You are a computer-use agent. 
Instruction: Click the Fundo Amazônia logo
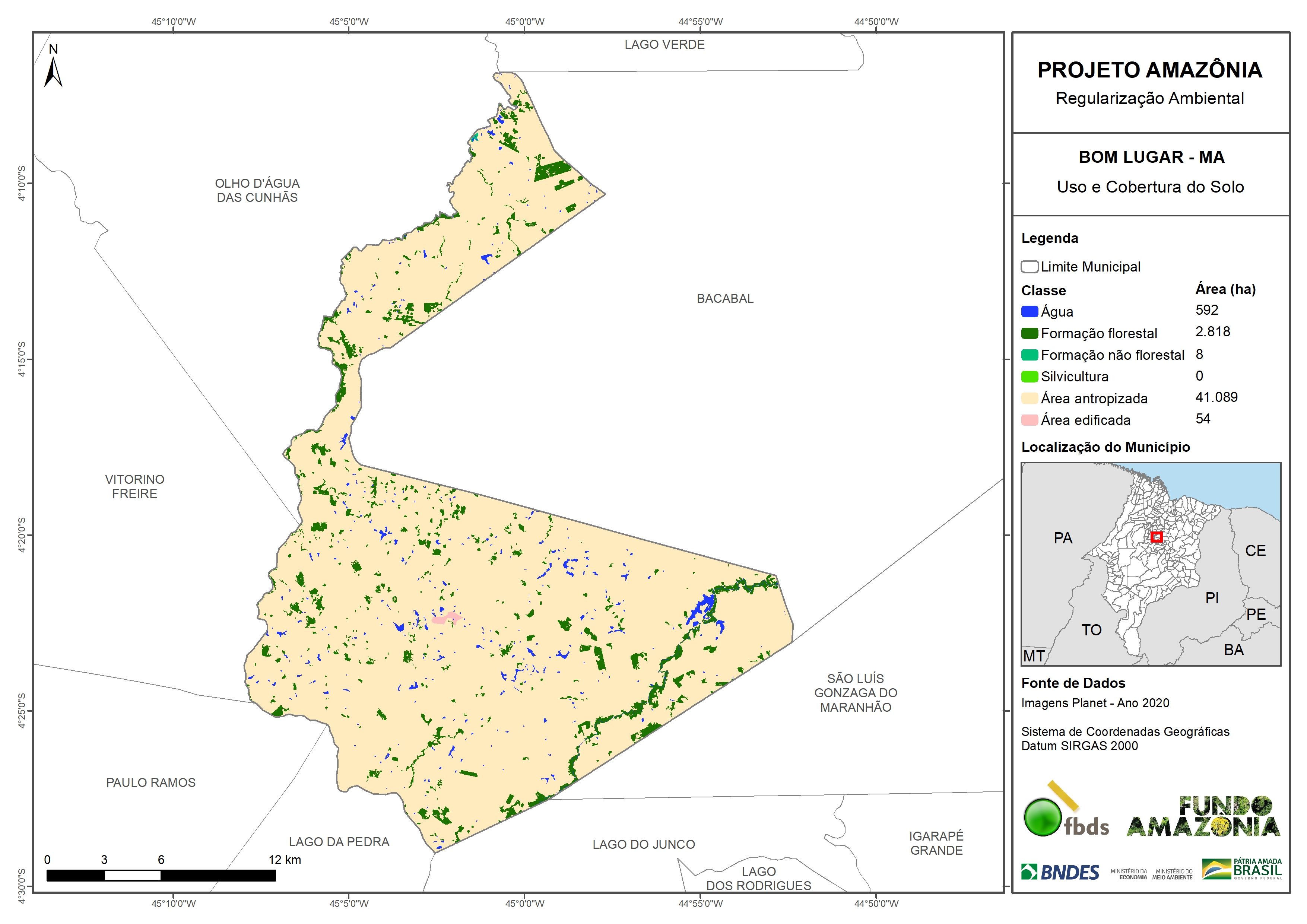pos(1203,817)
